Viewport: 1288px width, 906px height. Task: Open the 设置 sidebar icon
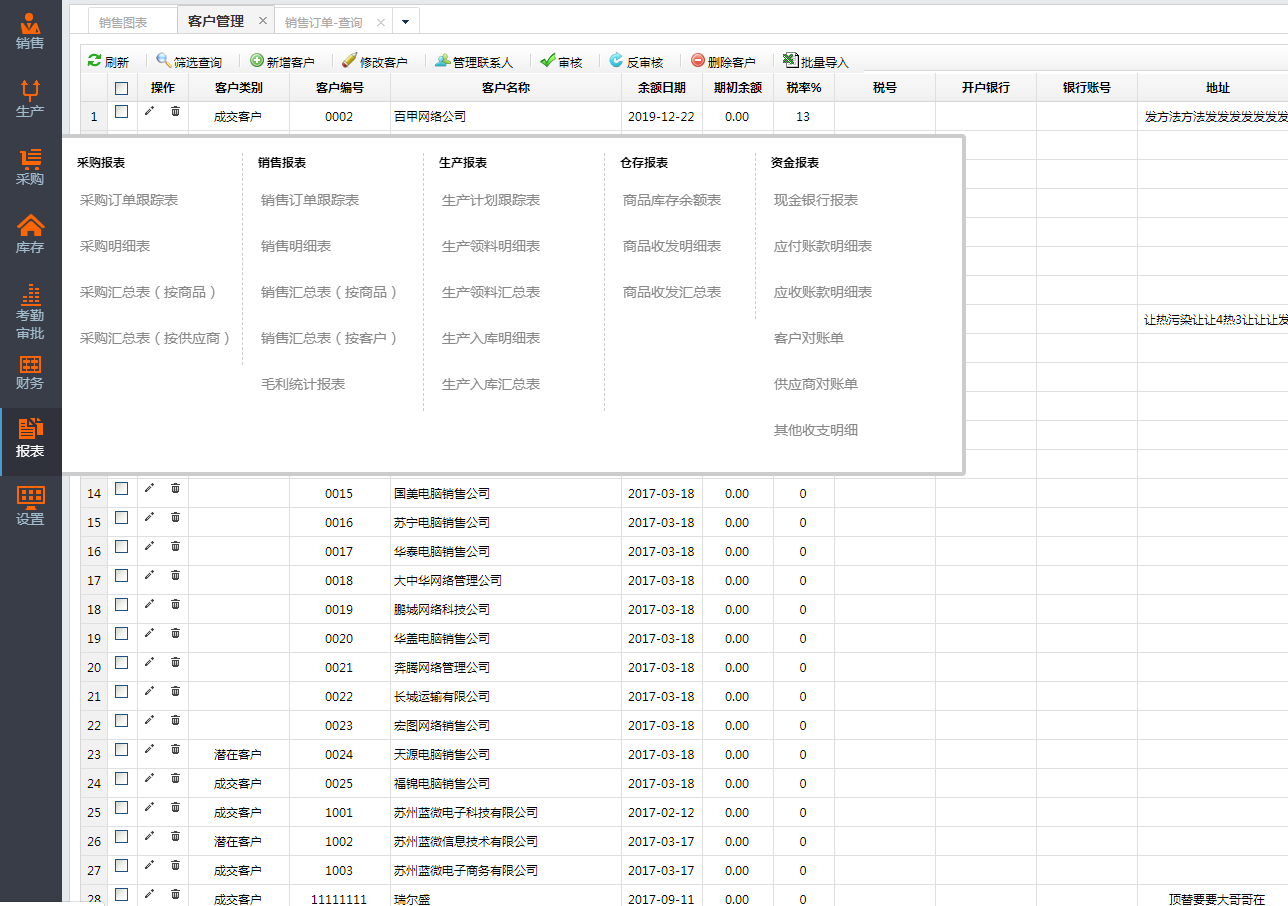[x=30, y=506]
